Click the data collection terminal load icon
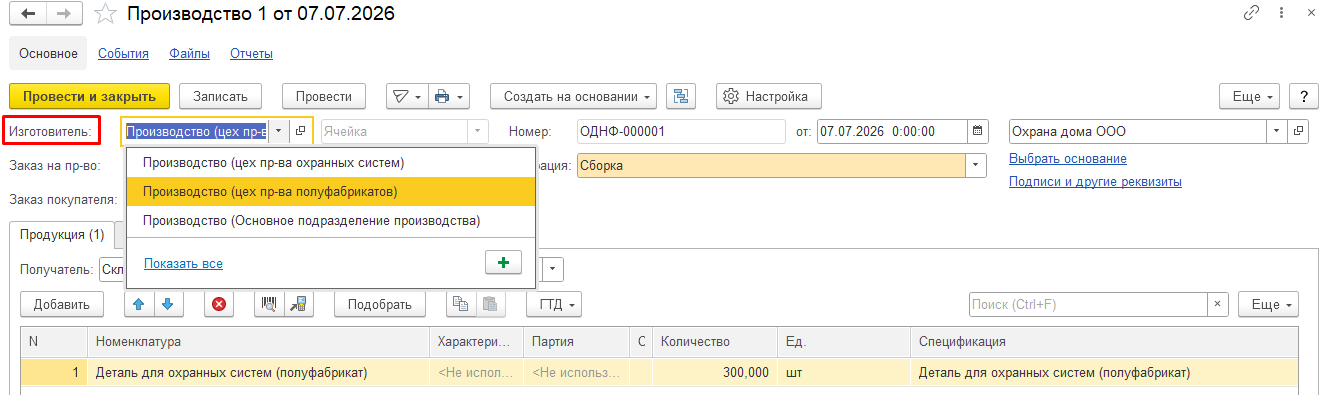 (298, 304)
